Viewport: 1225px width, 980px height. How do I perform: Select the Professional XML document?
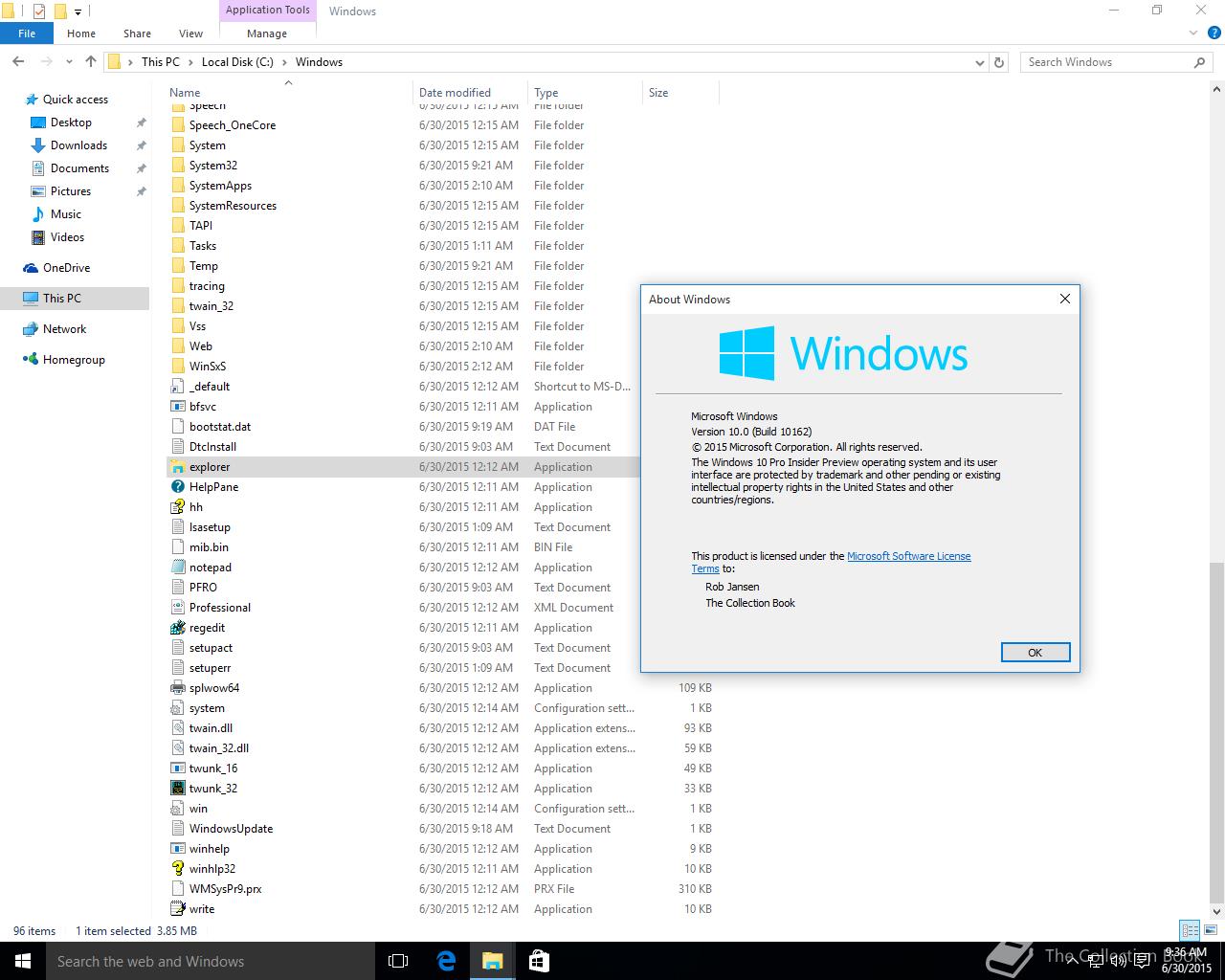coord(220,608)
